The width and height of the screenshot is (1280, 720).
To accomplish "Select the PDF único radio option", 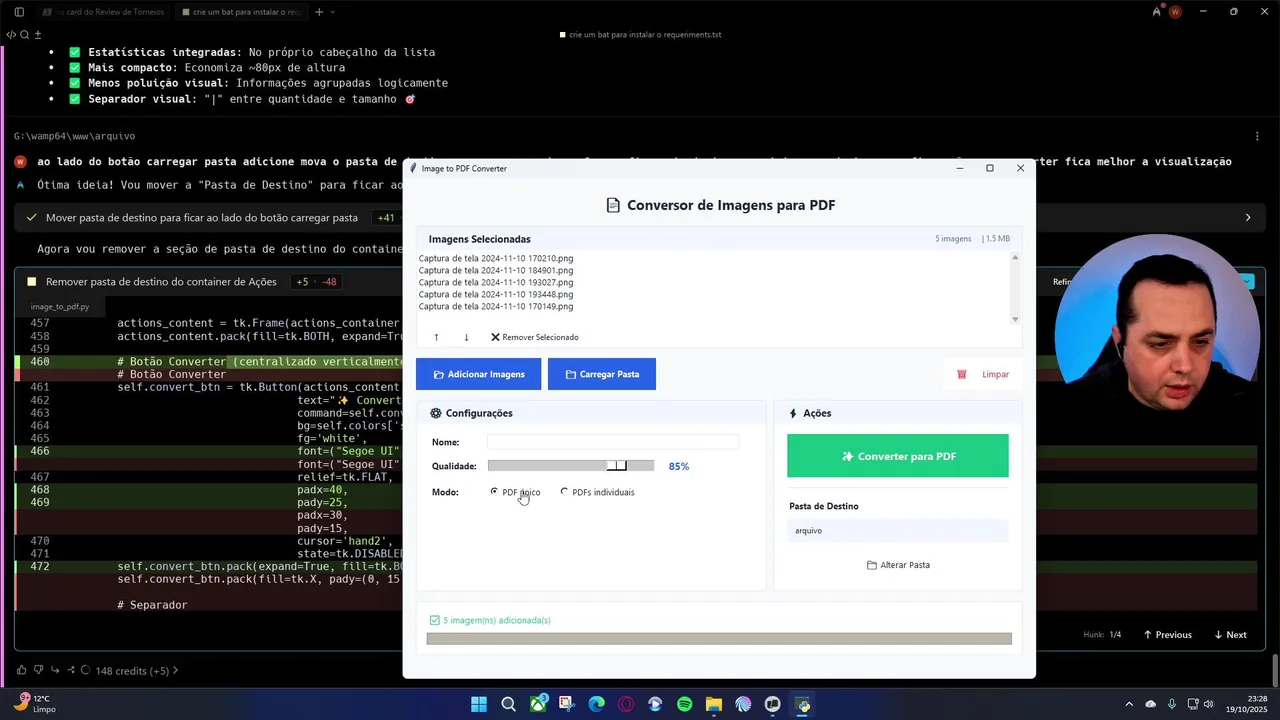I will [x=515, y=492].
